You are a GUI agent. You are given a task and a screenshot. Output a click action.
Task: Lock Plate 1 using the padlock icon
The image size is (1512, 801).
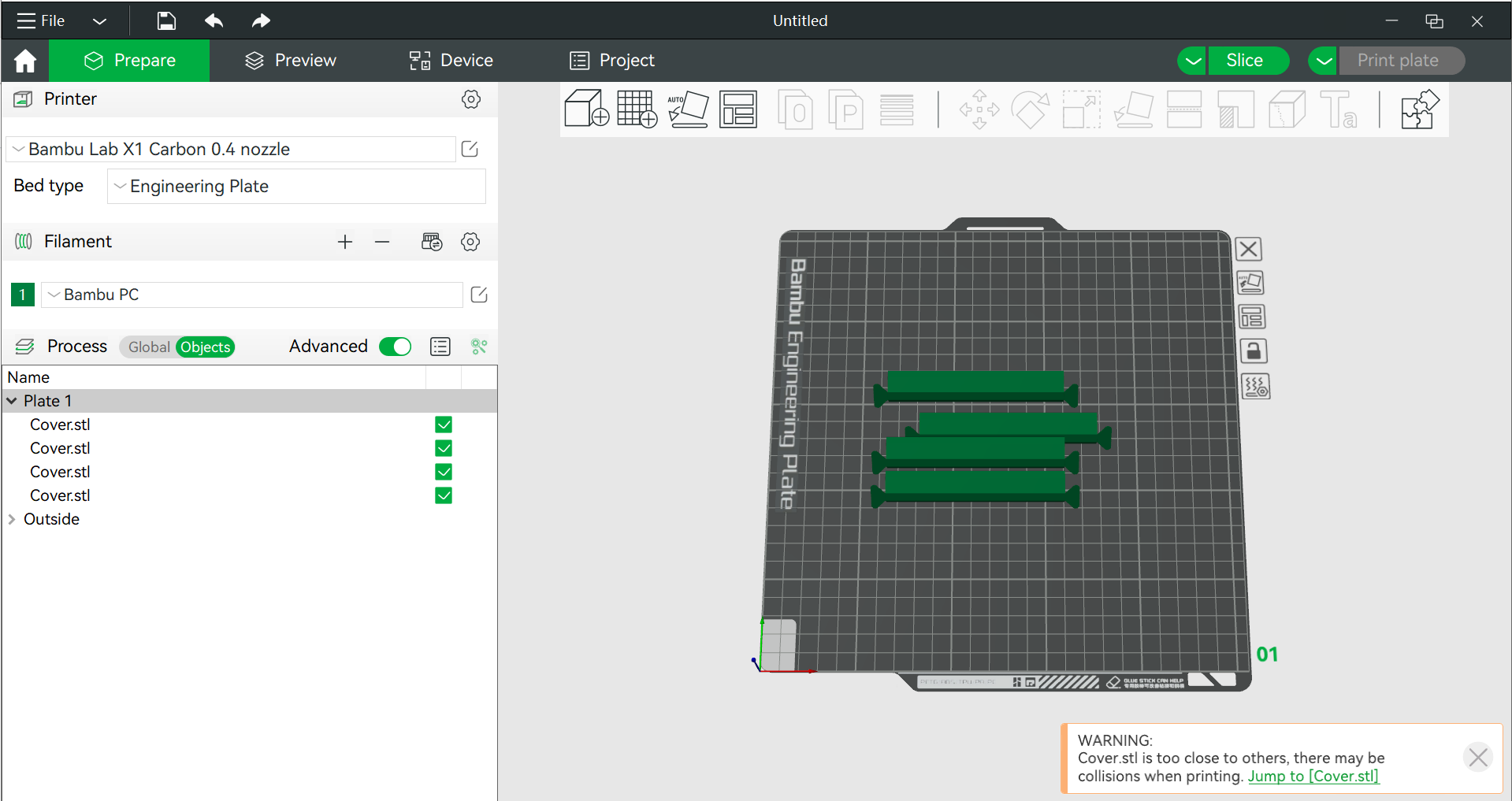point(1254,350)
